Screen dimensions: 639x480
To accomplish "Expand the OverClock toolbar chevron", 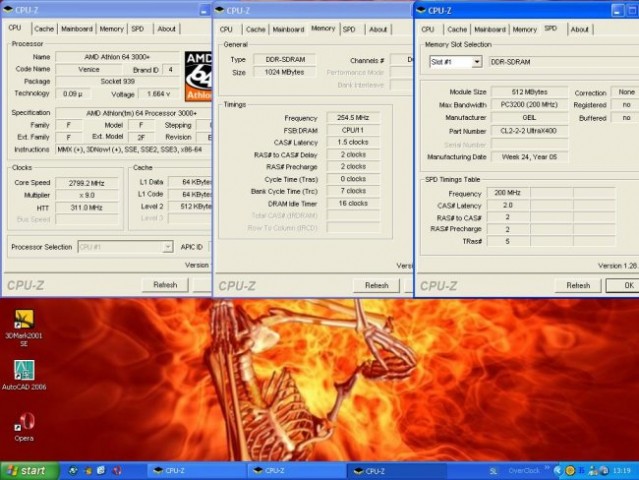I will pyautogui.click(x=547, y=468).
